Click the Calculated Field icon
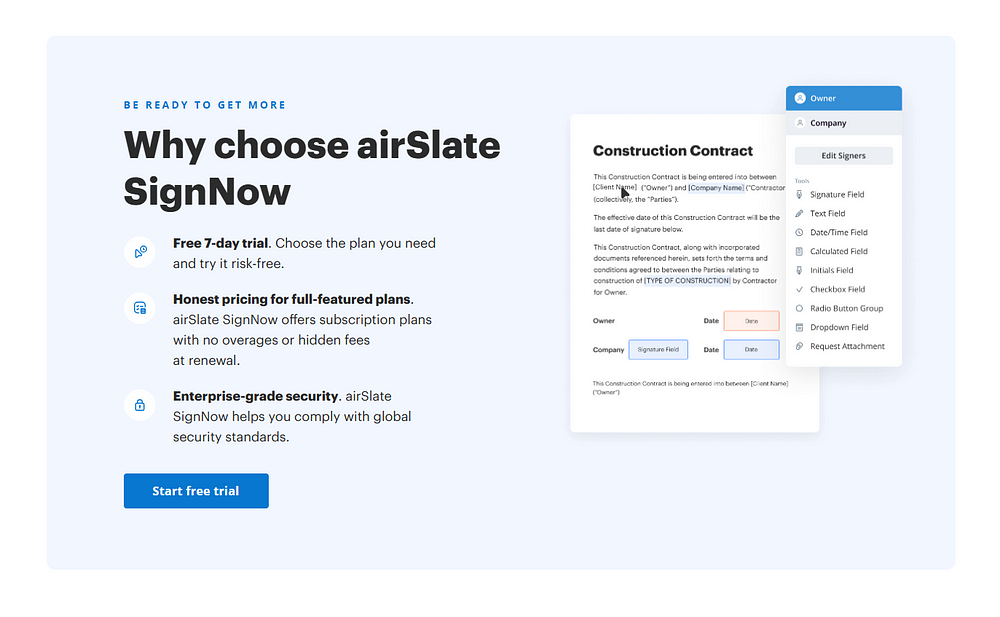The height and width of the screenshot is (617, 1000). pos(799,251)
